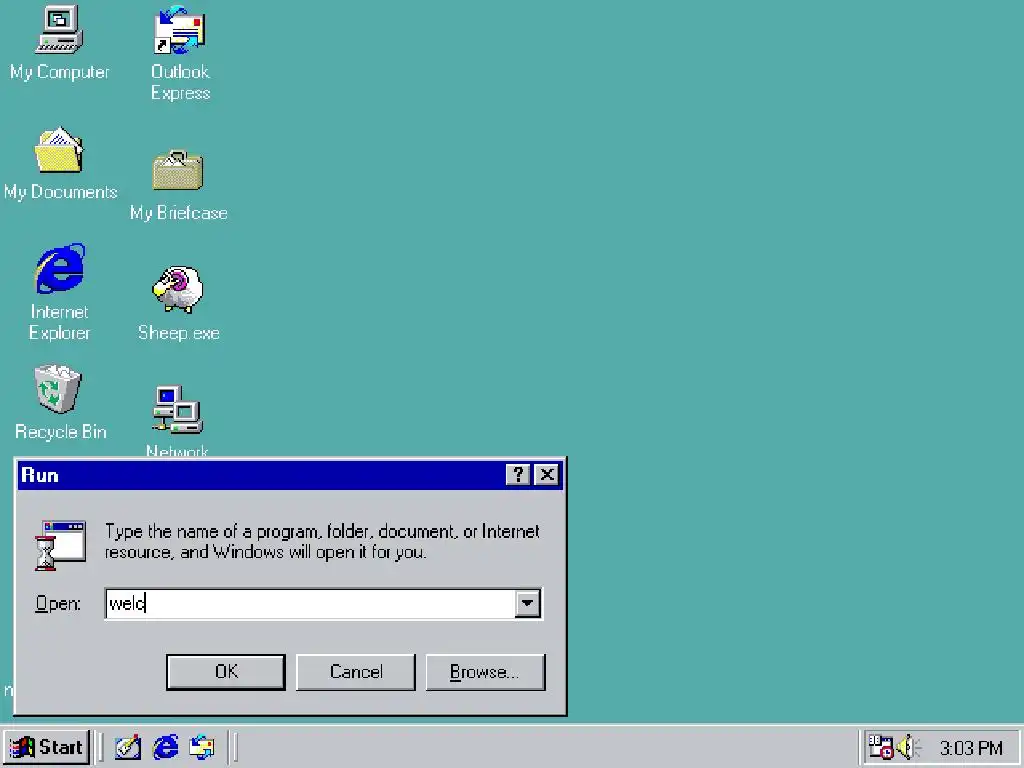The image size is (1024, 768).
Task: Select the My Computer desktop icon
Action: 59,29
